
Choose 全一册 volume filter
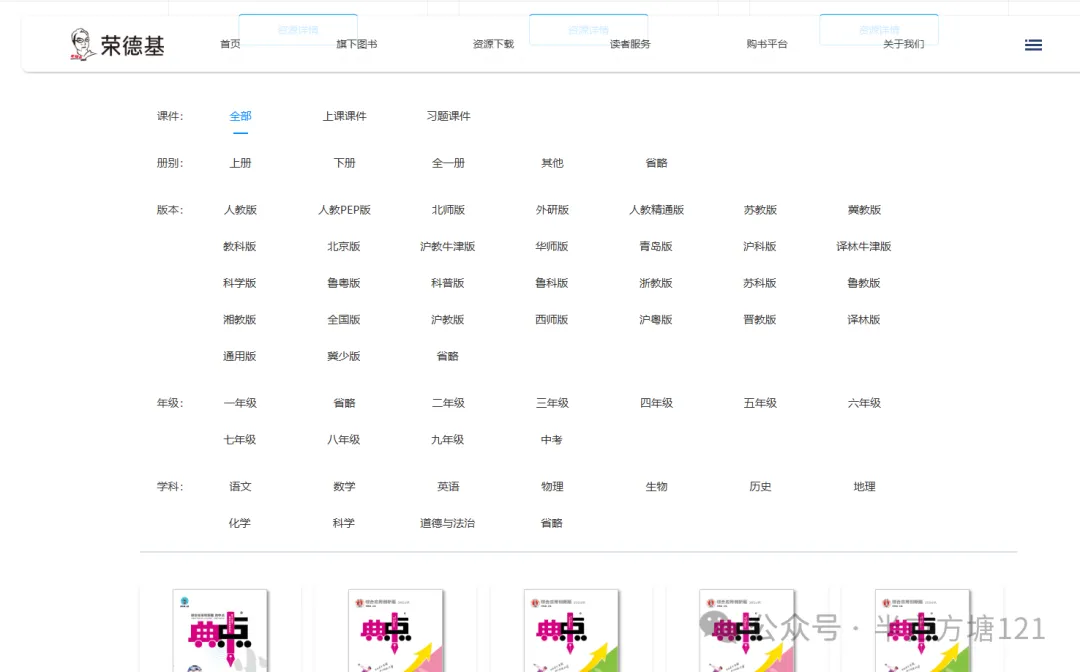point(448,163)
